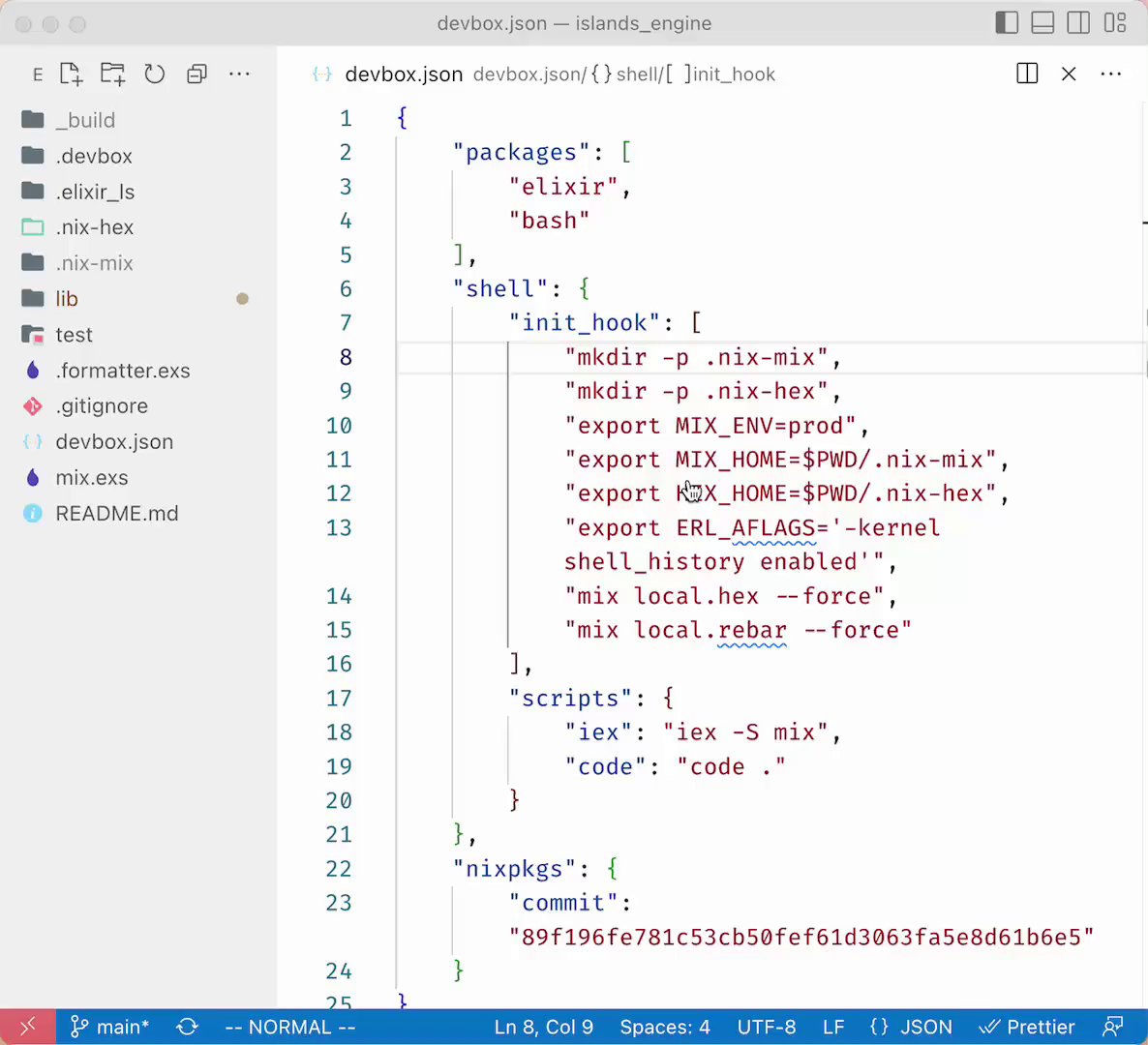Toggle the secondary side bar
Screen dimensions: 1148x1045
(x=1078, y=22)
